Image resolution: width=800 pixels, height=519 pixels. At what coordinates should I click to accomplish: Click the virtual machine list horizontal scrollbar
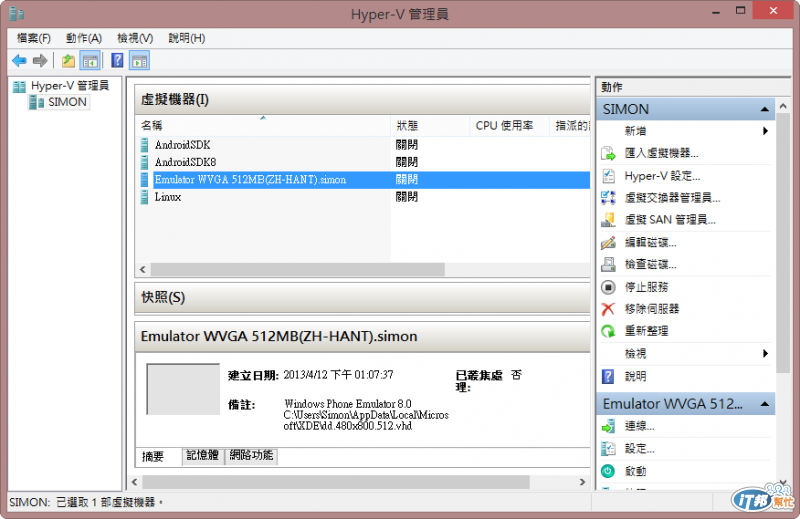click(x=297, y=269)
